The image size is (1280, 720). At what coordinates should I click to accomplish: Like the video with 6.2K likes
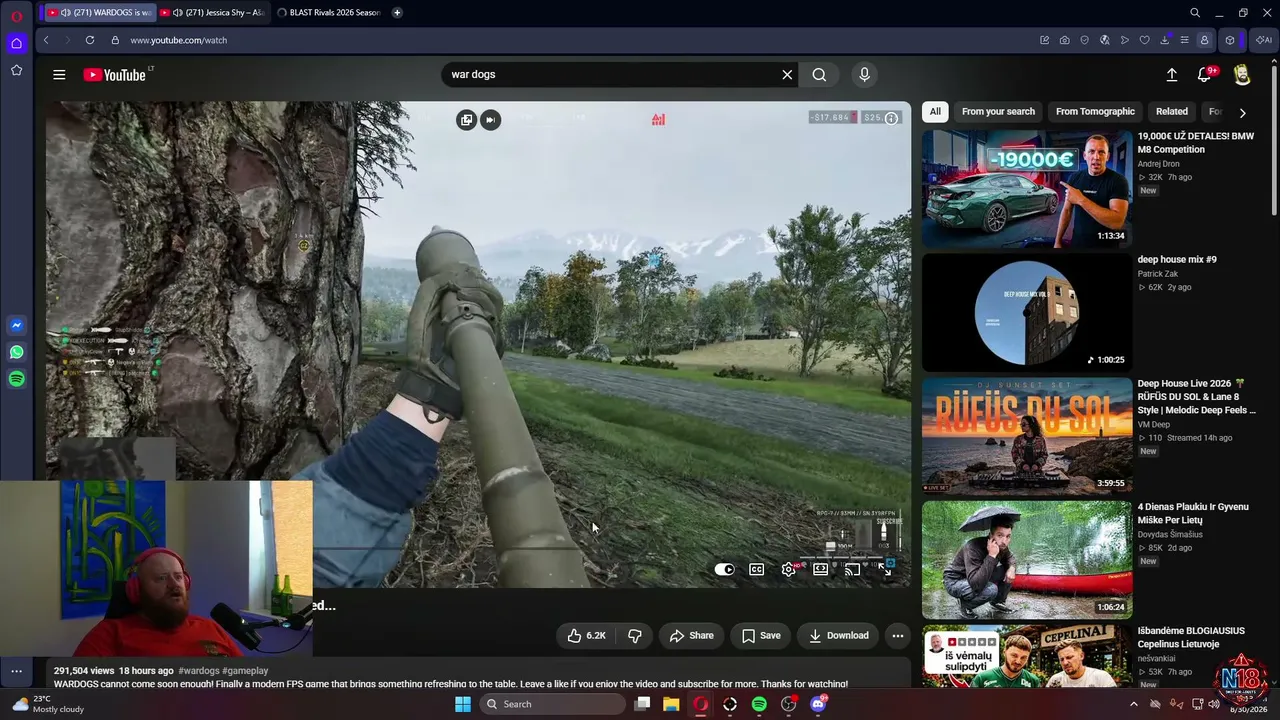pos(586,636)
